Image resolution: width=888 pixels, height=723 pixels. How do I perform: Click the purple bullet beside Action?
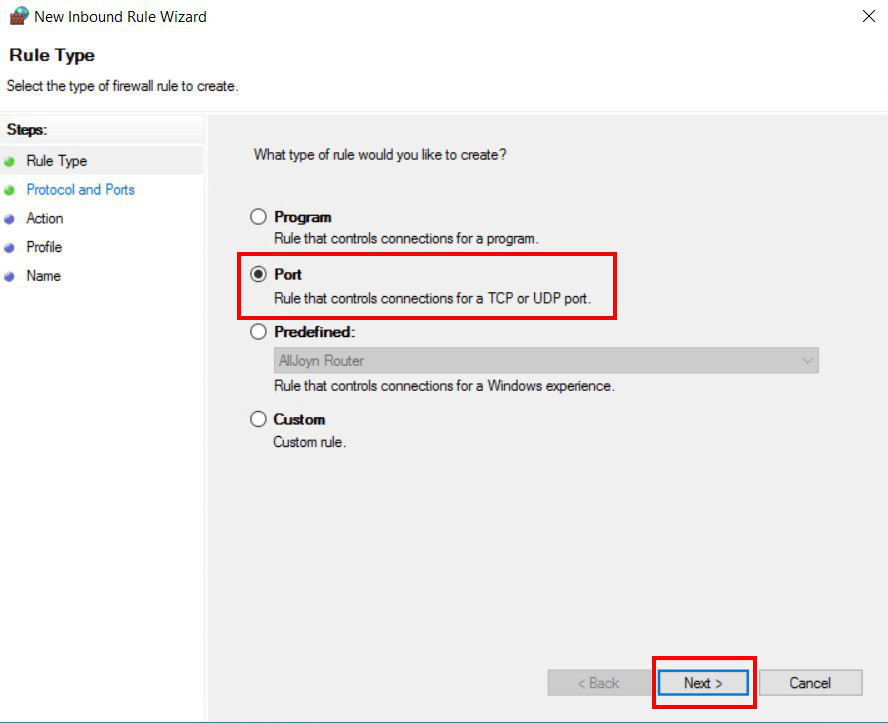pyautogui.click(x=9, y=219)
